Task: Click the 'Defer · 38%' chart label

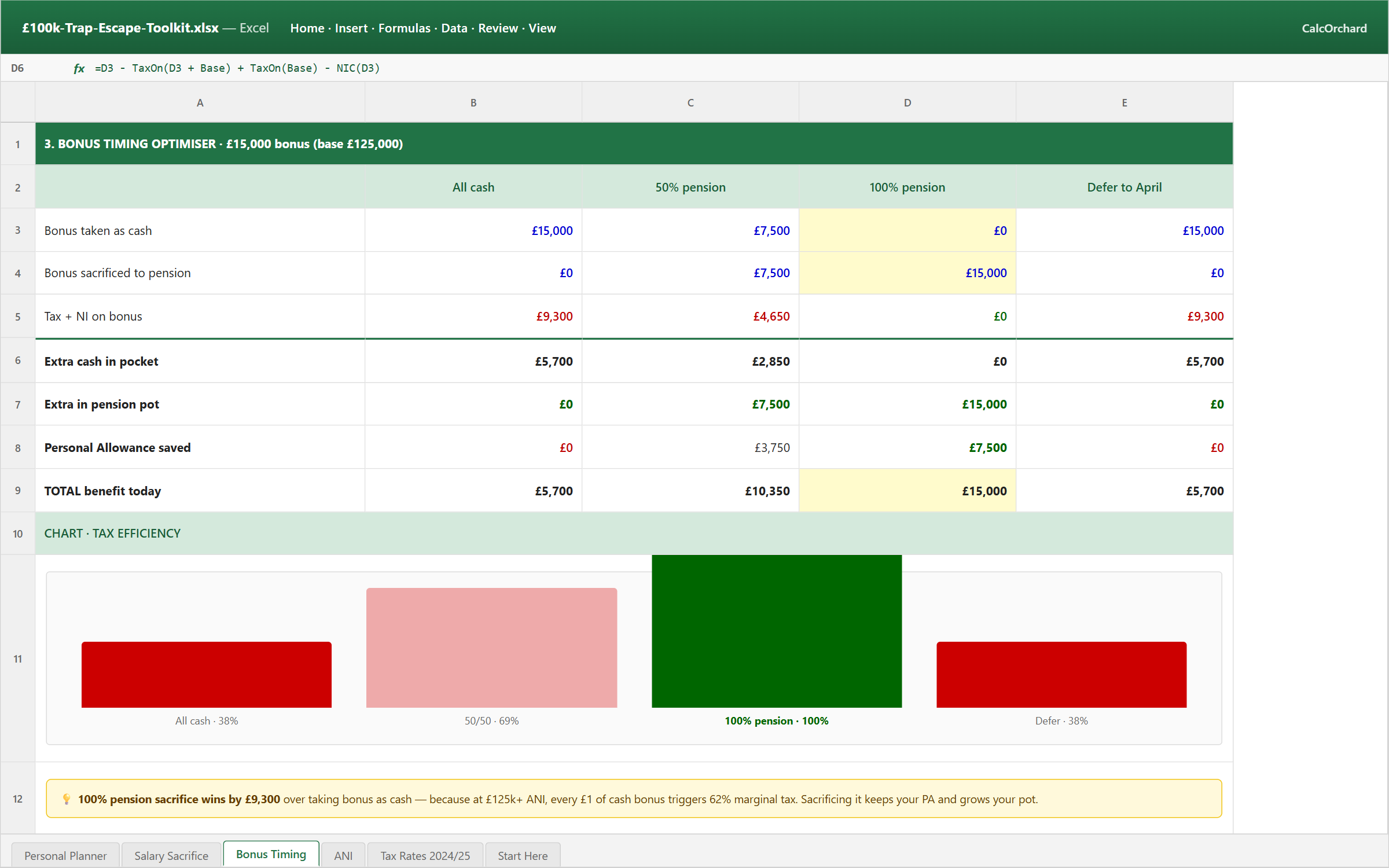Action: coord(1061,721)
